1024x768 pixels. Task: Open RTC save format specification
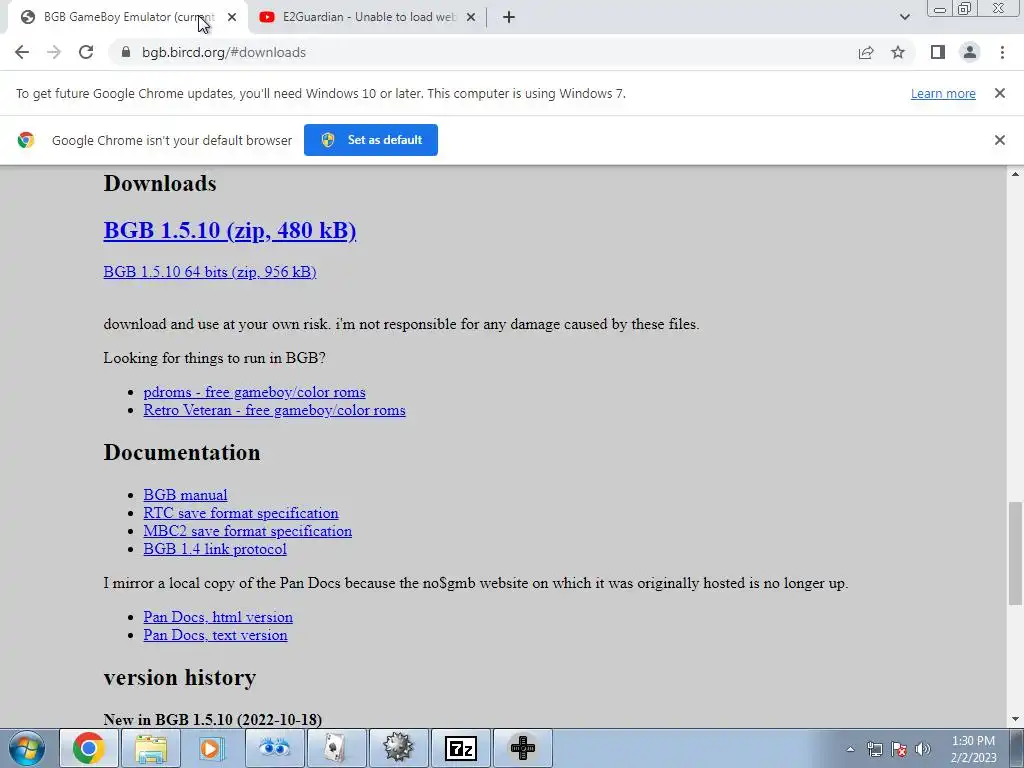[241, 513]
